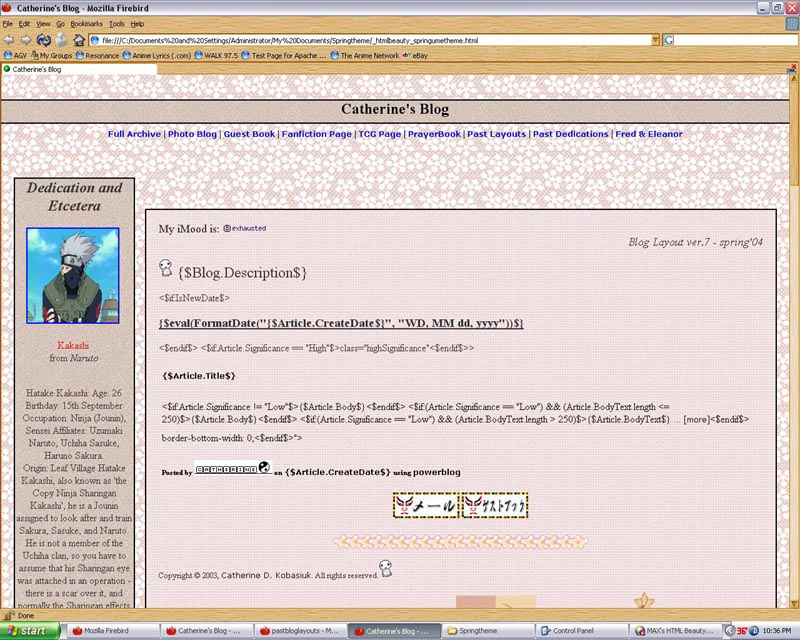The height and width of the screenshot is (640, 800).
Task: Open the Windows Start menu
Action: [30, 631]
